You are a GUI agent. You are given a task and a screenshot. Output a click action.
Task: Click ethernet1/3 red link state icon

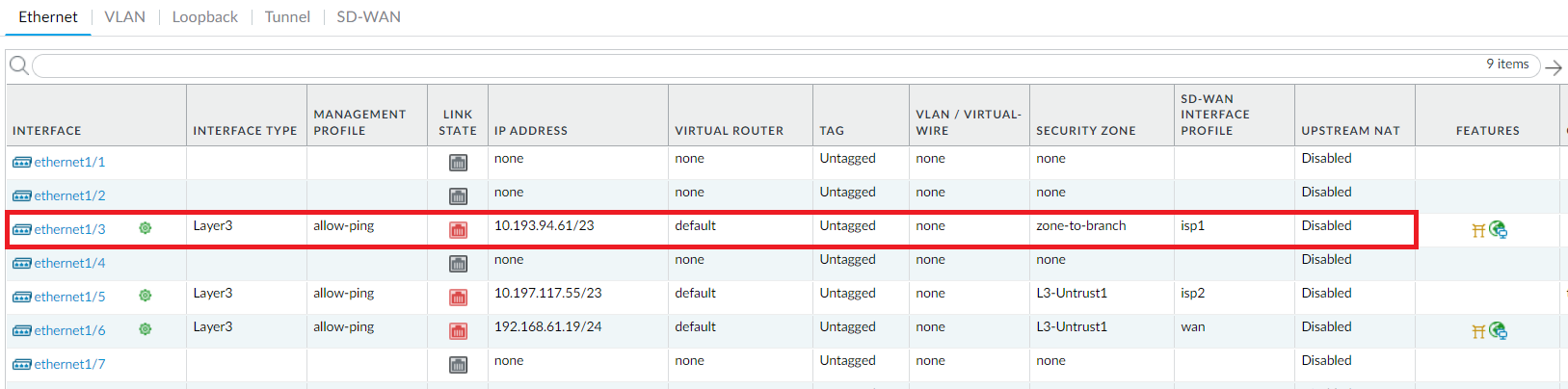pyautogui.click(x=458, y=230)
